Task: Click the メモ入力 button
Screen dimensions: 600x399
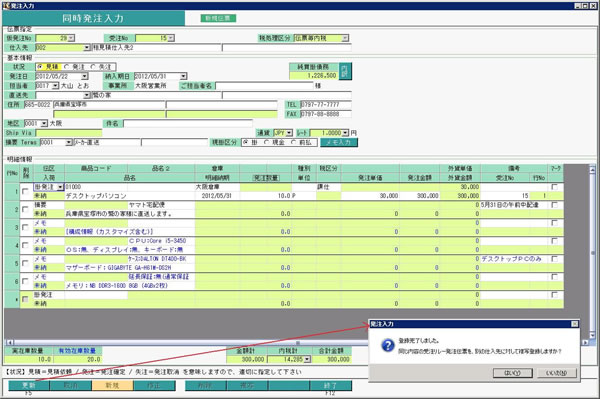Action: tap(339, 142)
